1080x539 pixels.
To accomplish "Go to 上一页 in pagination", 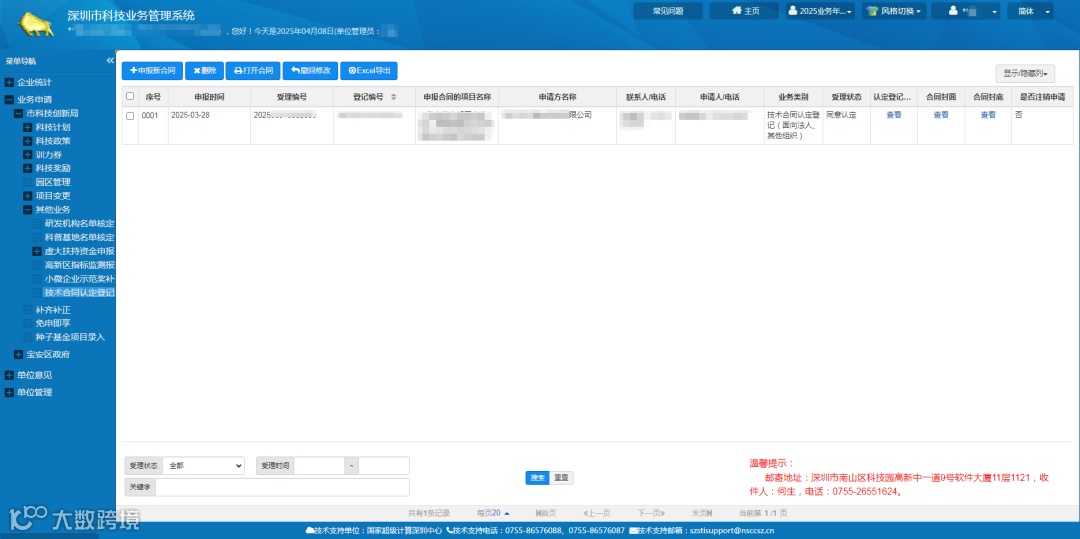I will 596,513.
